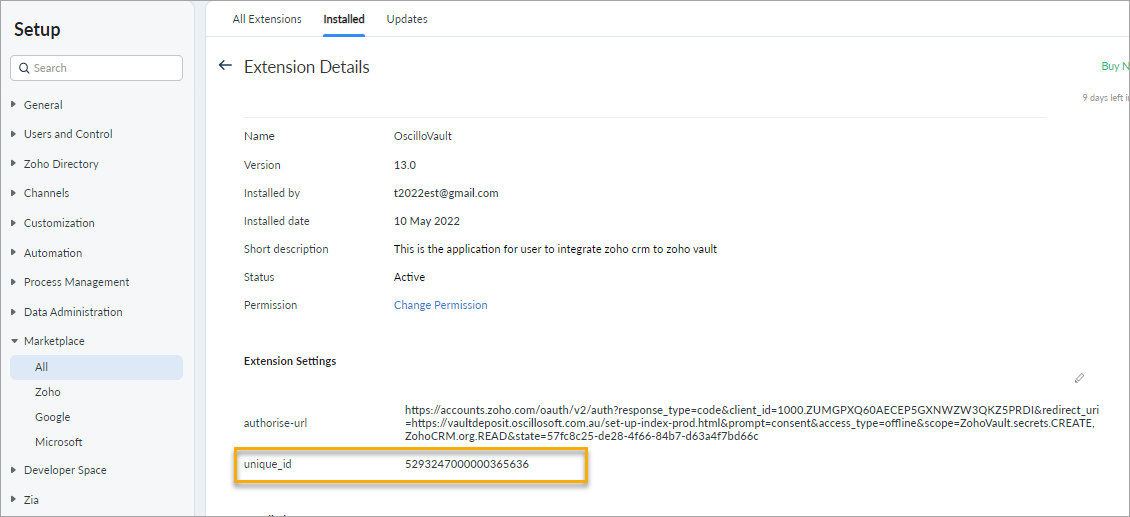Click the Version label

262,165
